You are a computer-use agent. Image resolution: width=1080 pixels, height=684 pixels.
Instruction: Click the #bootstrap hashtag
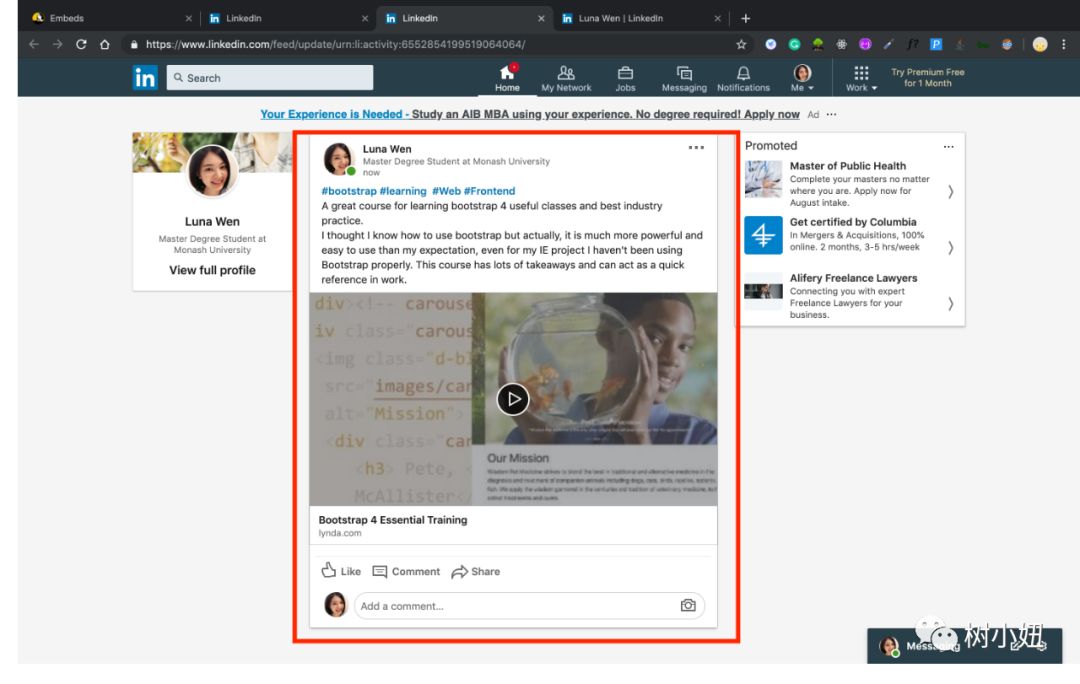(349, 191)
